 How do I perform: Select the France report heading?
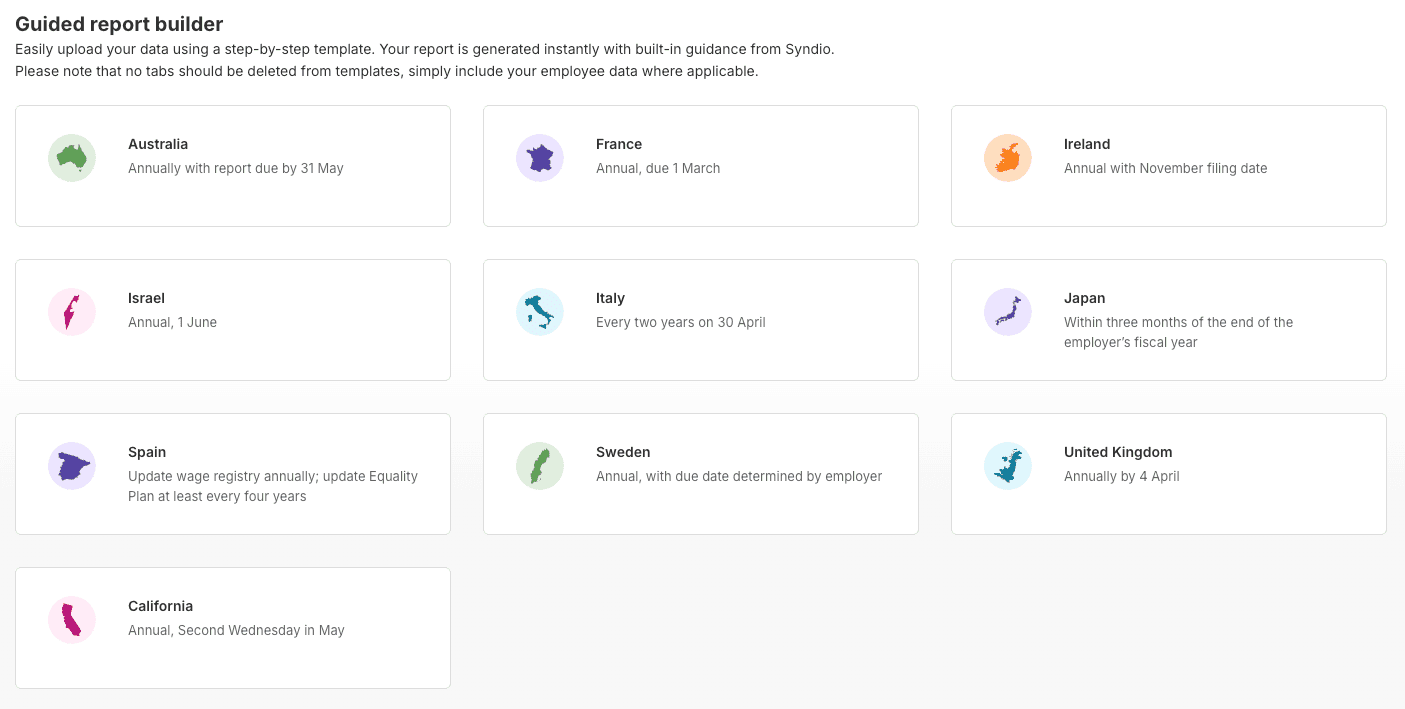coord(619,144)
